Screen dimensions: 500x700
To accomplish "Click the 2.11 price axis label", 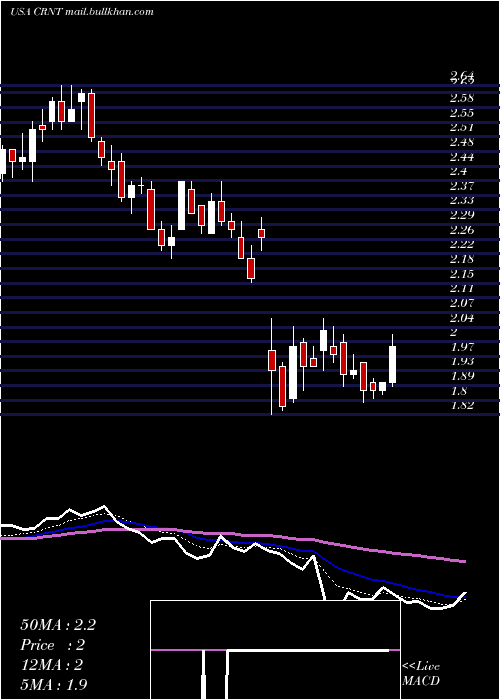I will pos(462,288).
